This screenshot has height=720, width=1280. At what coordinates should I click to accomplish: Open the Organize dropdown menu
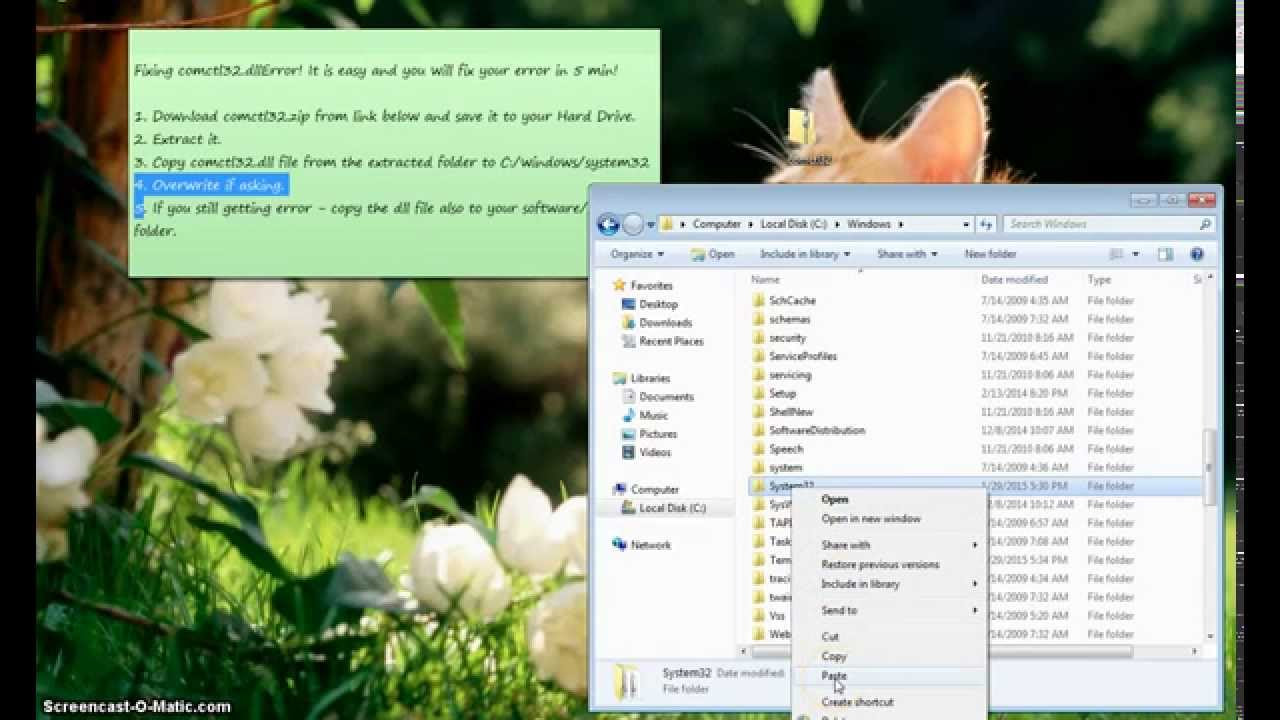point(637,254)
